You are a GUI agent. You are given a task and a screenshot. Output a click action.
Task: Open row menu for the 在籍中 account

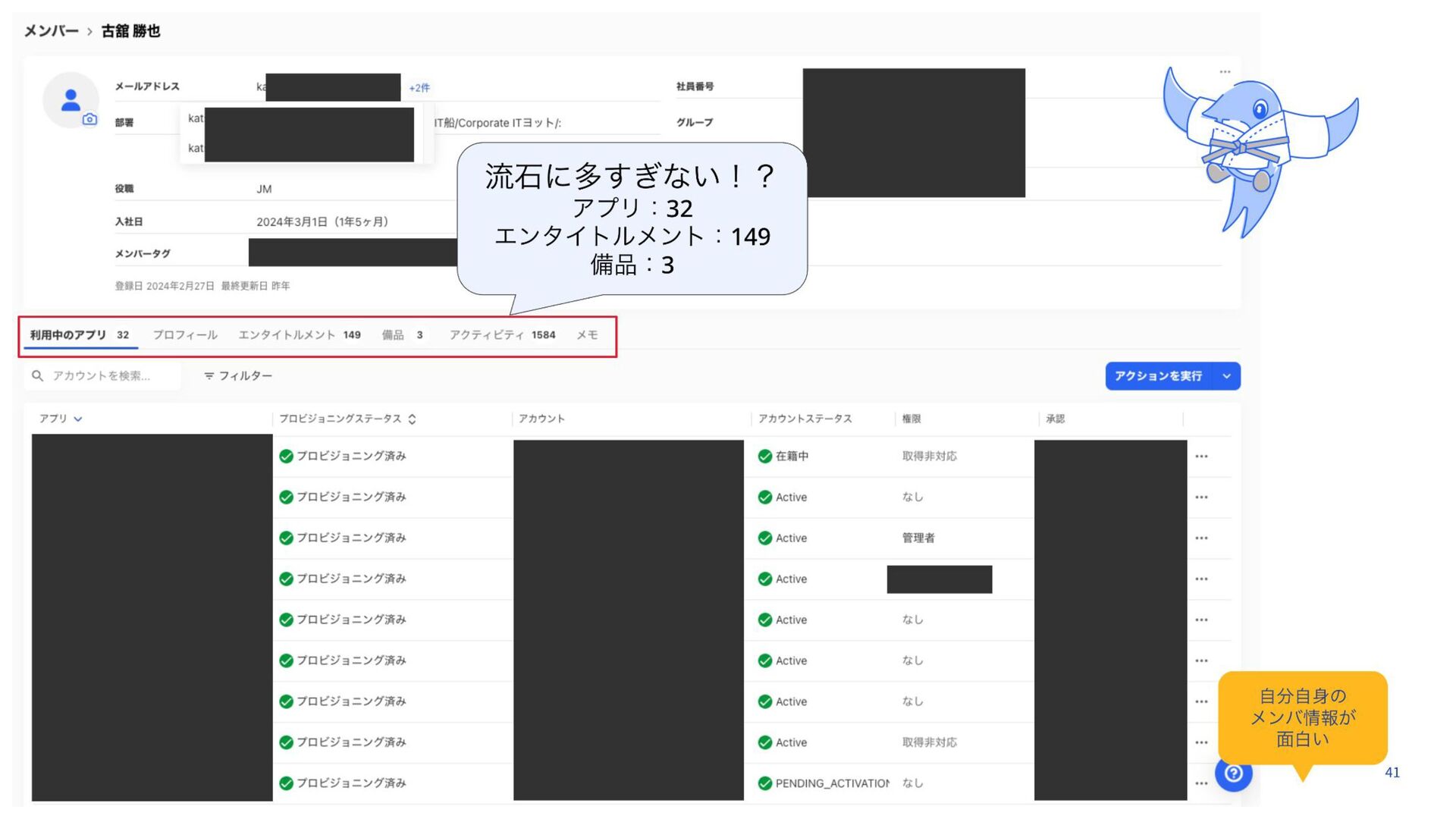[x=1201, y=457]
